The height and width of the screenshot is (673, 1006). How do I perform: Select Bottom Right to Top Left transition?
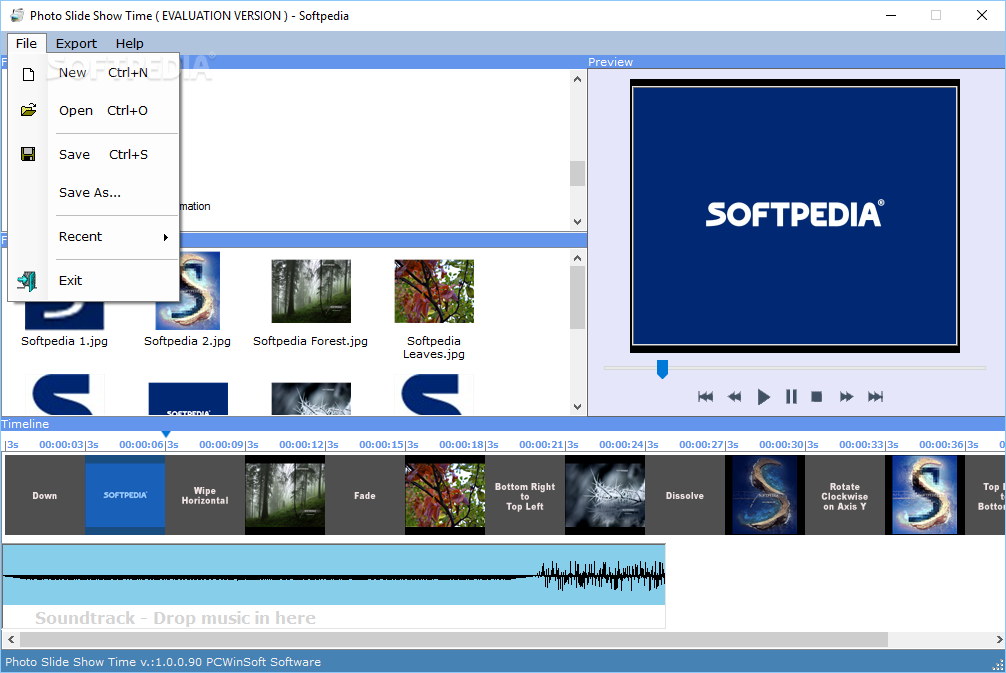point(525,495)
